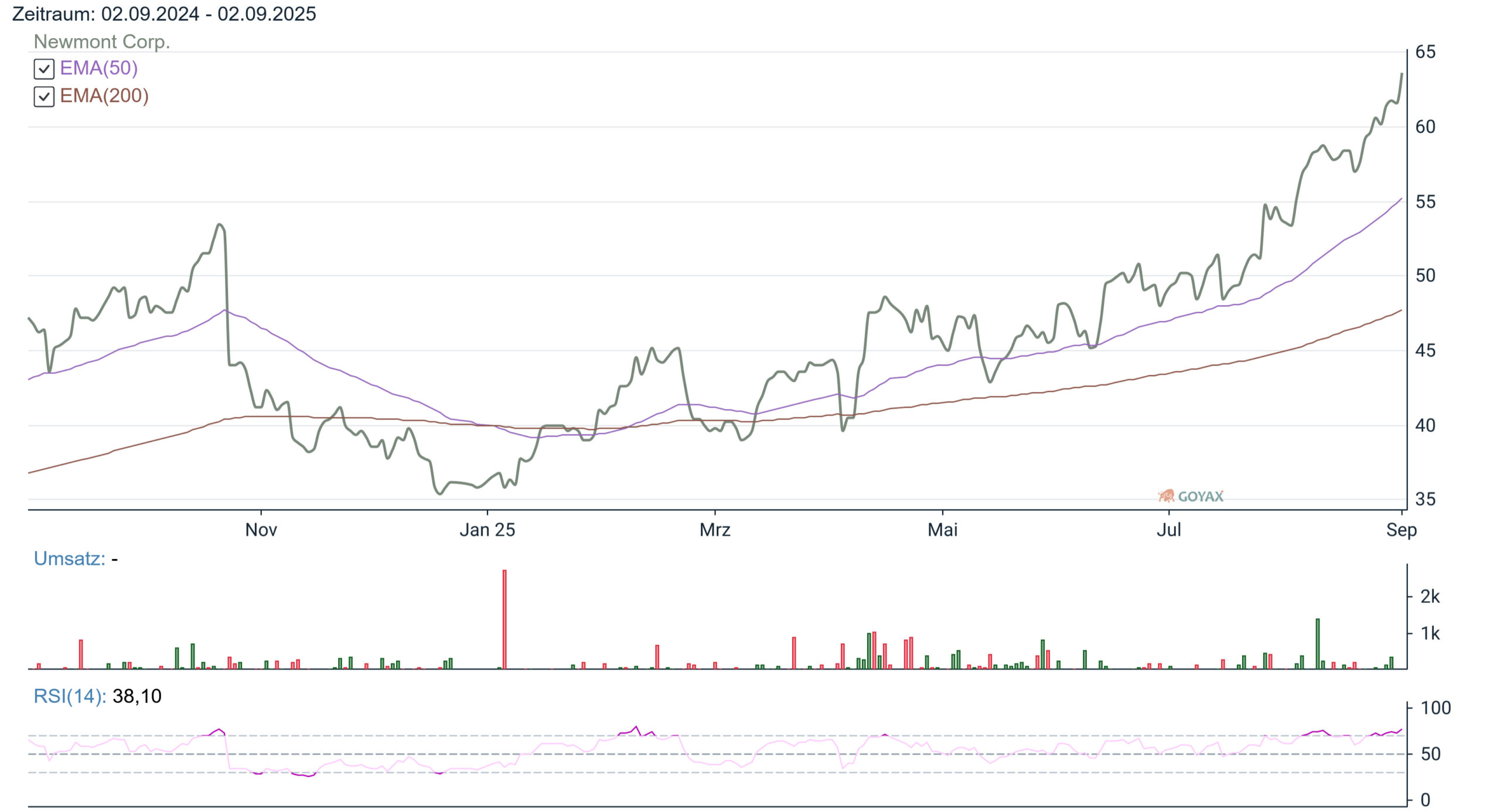
Task: Click the EMA(50) legend label
Action: (98, 69)
